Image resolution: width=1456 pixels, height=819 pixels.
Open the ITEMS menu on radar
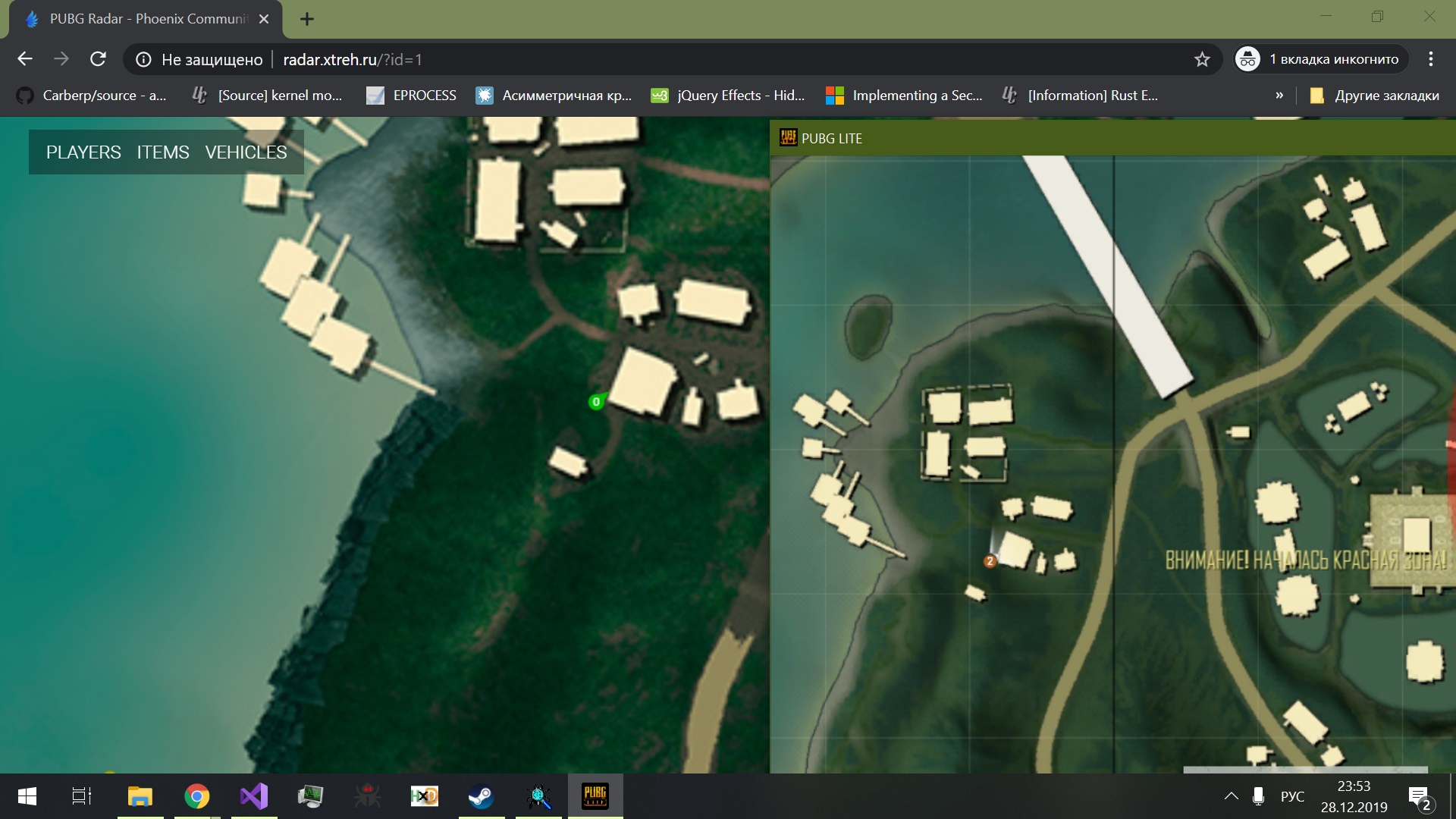tap(163, 152)
